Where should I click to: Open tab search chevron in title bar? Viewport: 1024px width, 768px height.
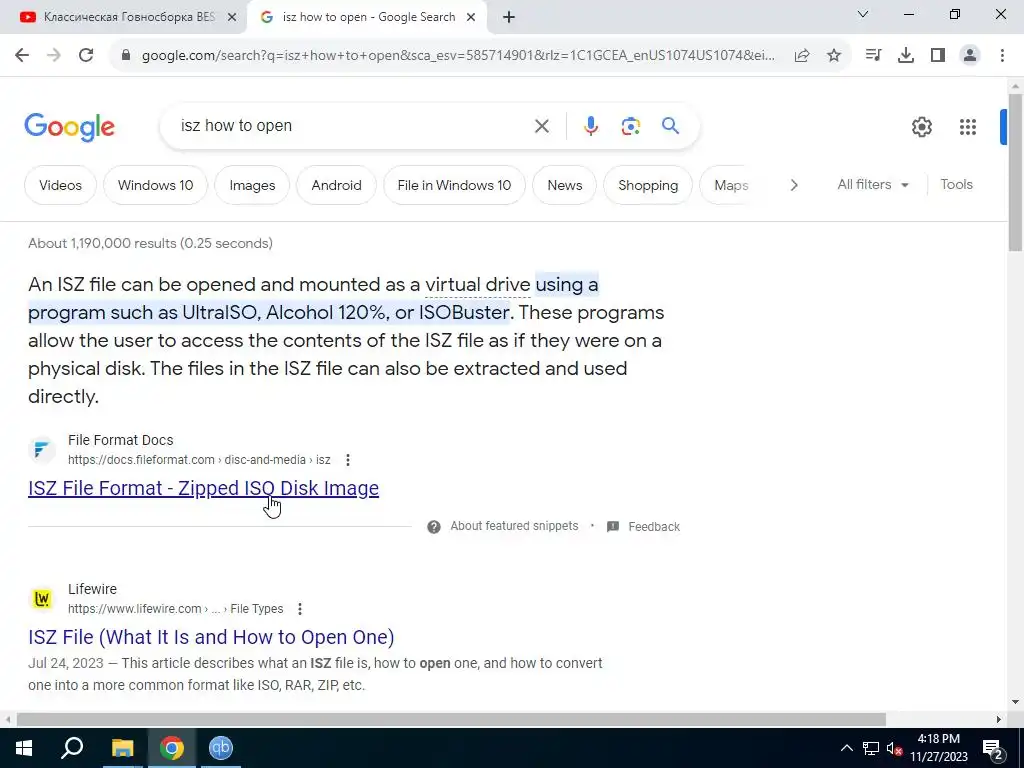point(863,14)
